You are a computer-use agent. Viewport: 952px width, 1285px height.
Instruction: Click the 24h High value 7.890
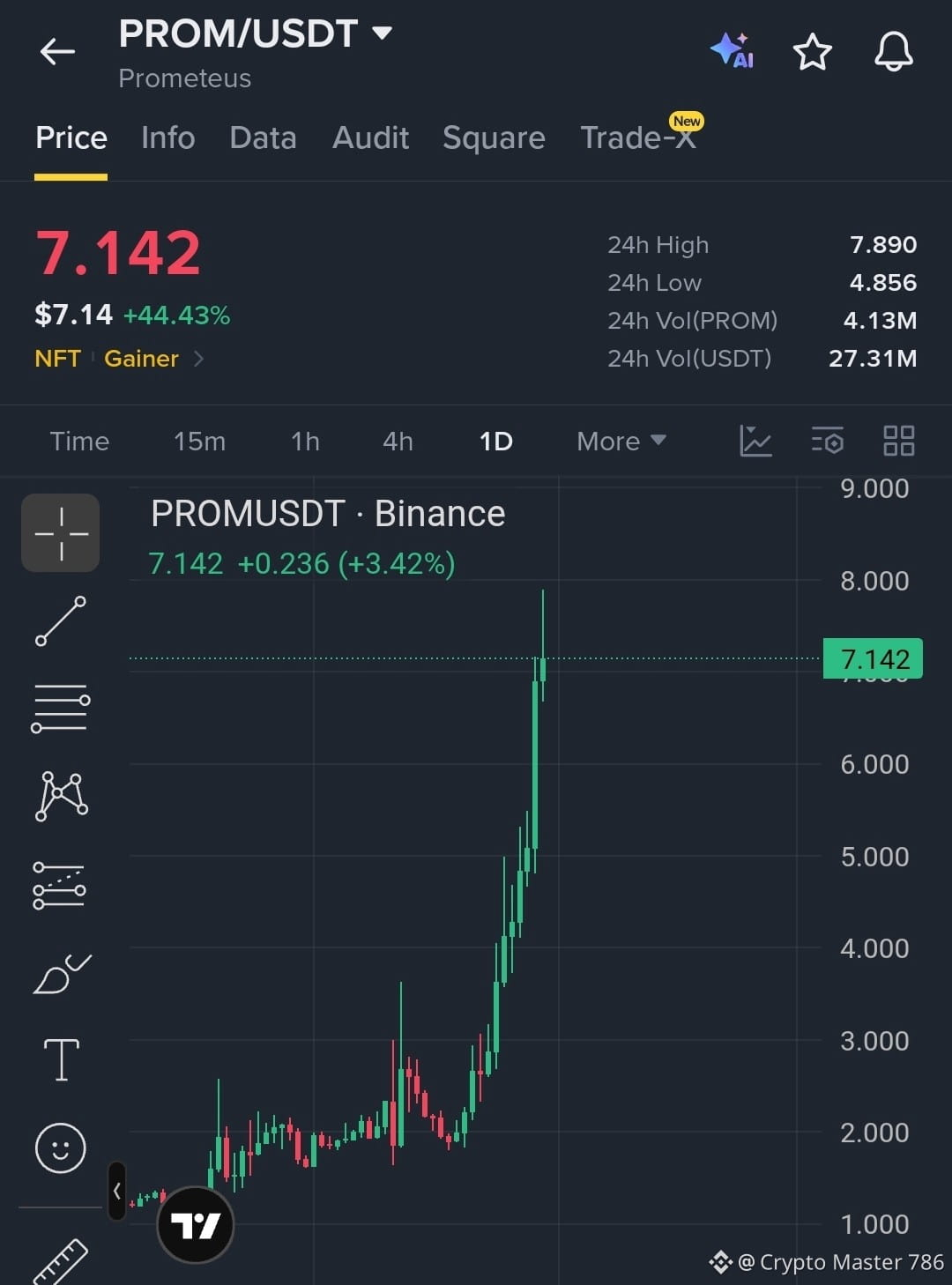click(883, 245)
